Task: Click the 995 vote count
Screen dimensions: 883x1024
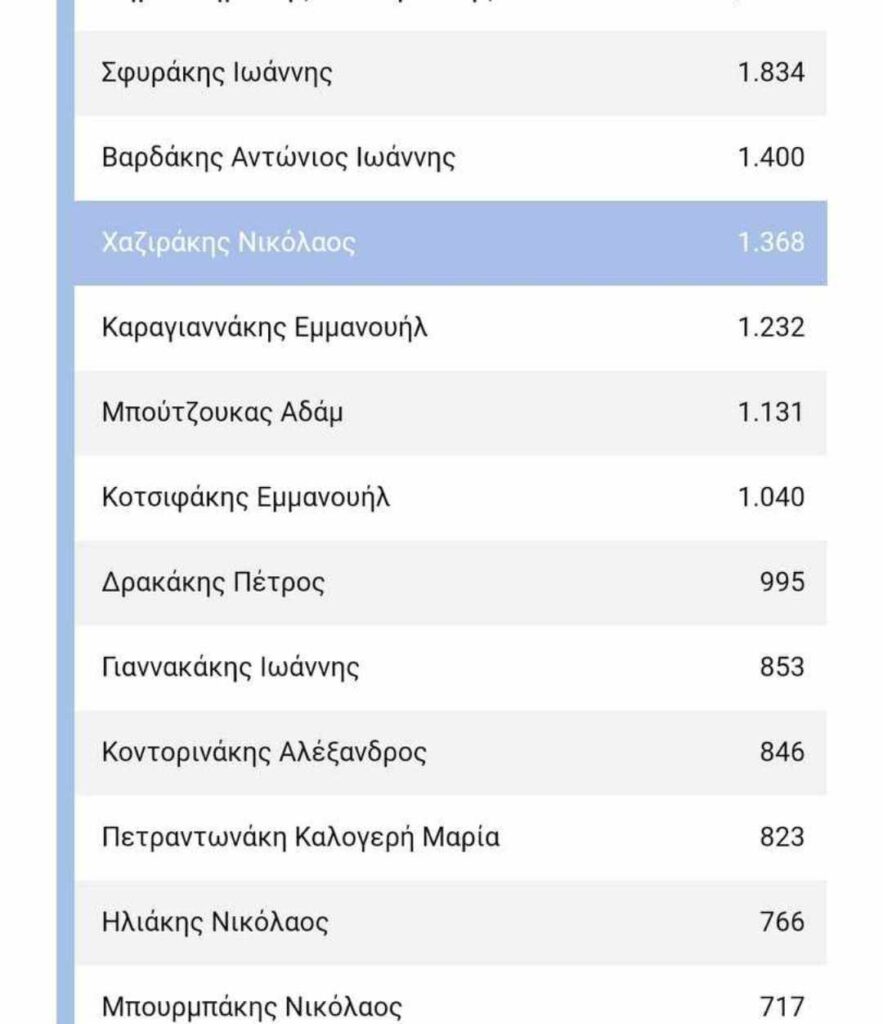Action: [x=781, y=583]
